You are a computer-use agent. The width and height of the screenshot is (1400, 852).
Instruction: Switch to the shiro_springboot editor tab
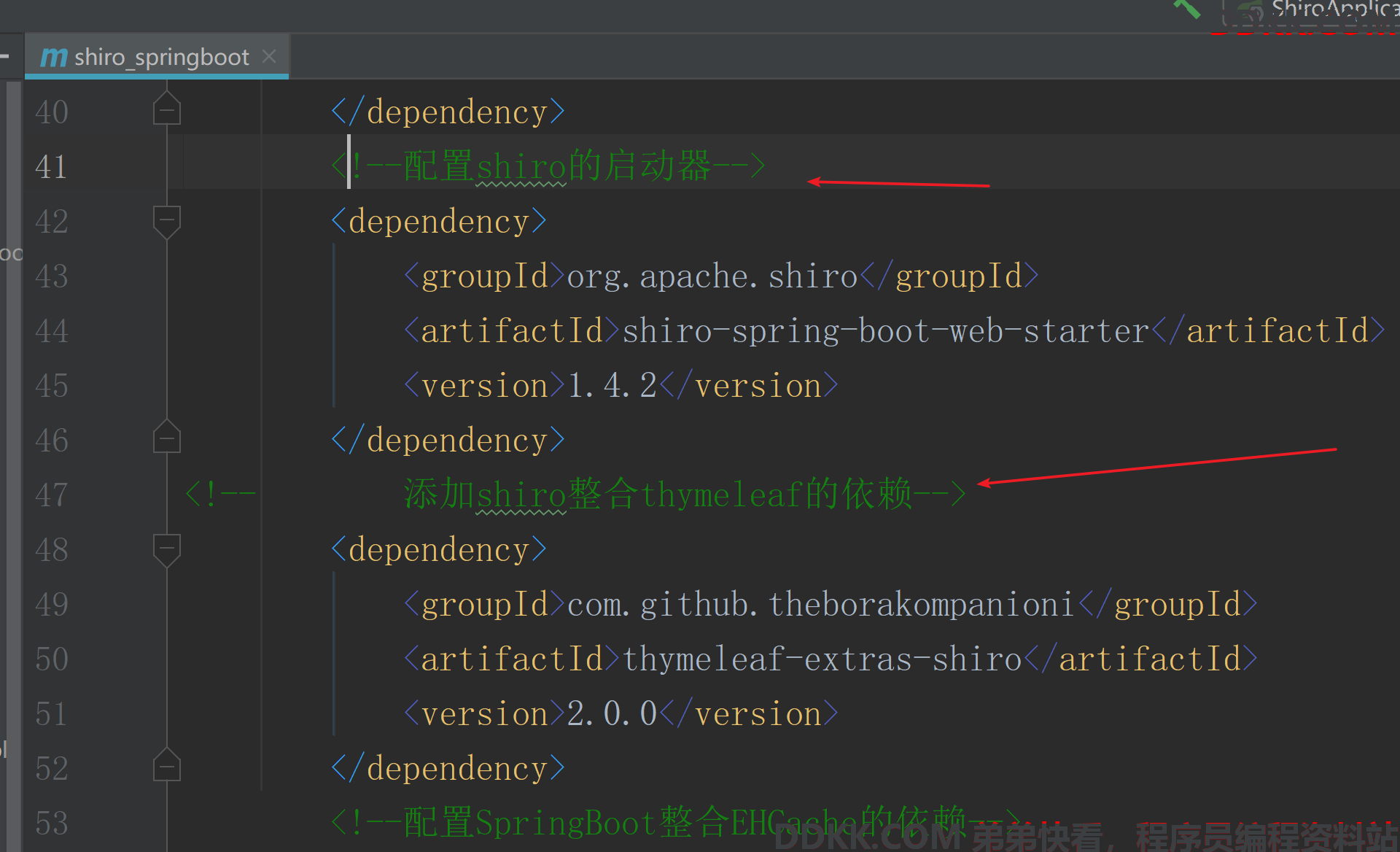pyautogui.click(x=157, y=56)
